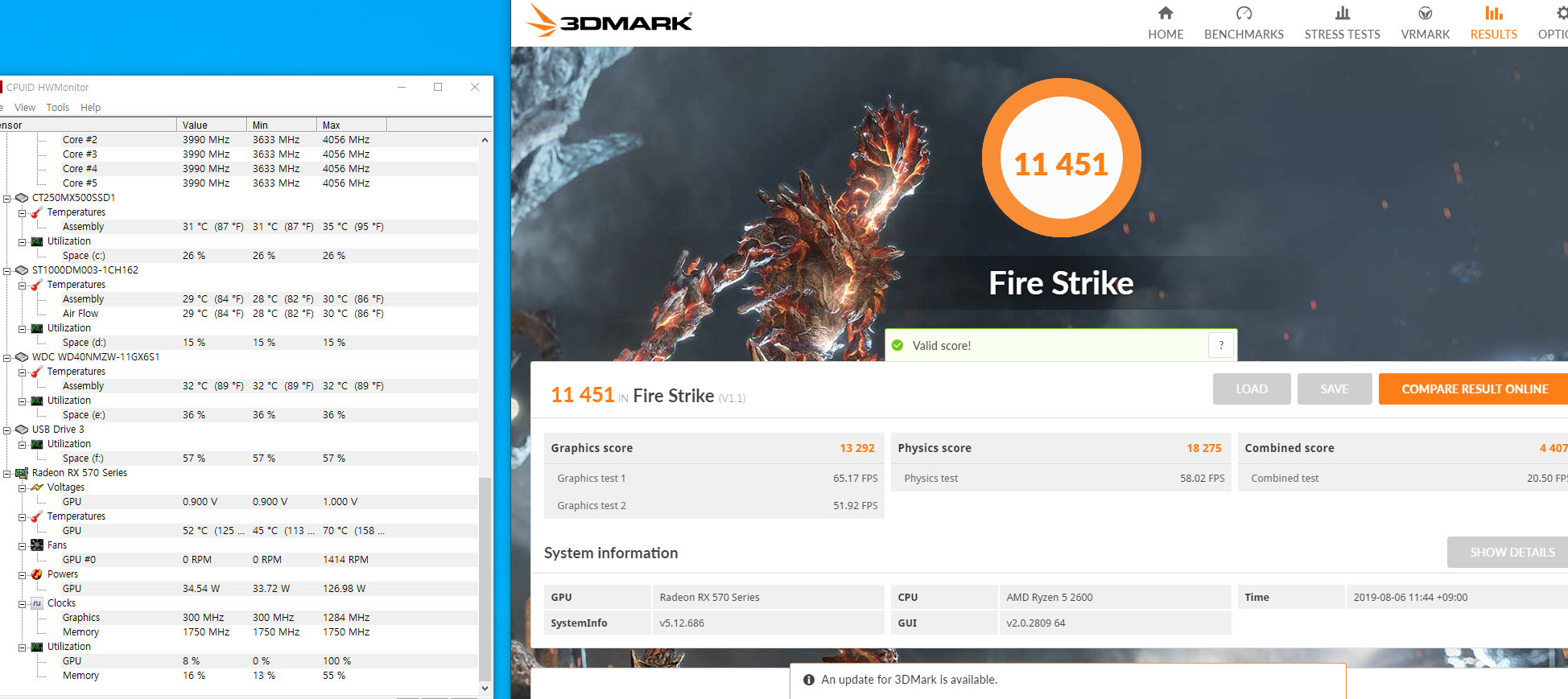This screenshot has height=699, width=1568.
Task: Open the Tools menu in HWMonitor
Action: 57,107
